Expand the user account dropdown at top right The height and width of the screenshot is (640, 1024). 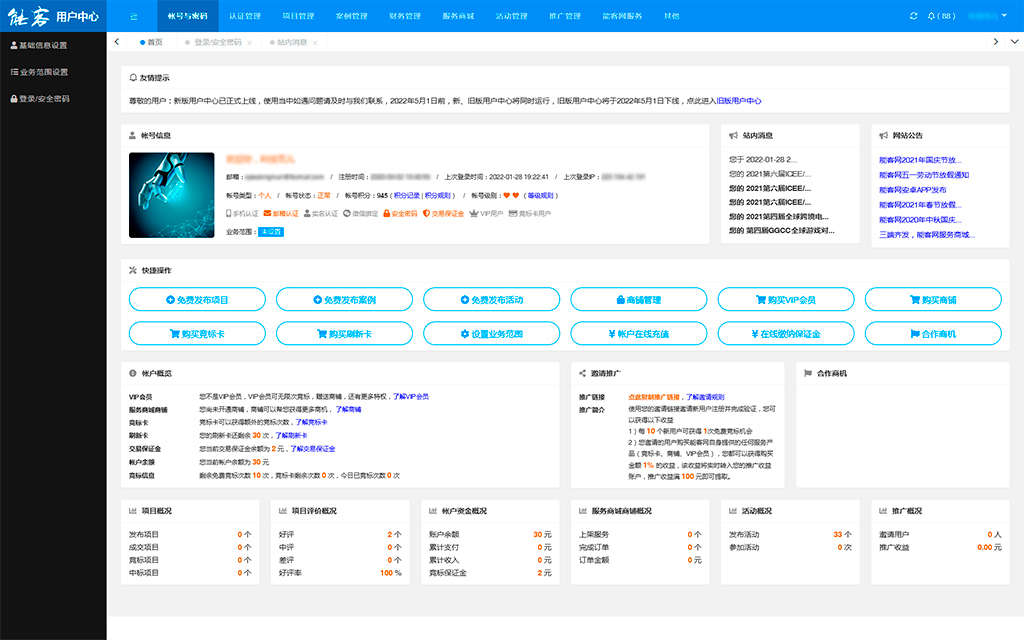pos(1006,17)
